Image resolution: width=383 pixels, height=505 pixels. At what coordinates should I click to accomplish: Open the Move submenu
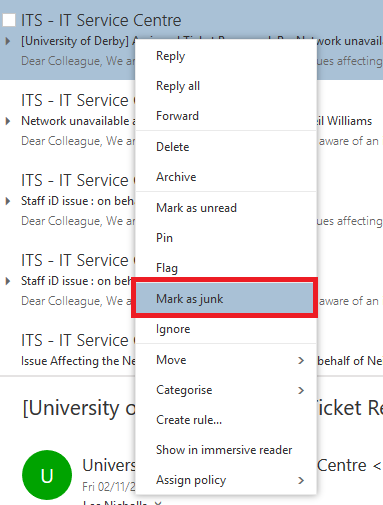[x=226, y=360]
